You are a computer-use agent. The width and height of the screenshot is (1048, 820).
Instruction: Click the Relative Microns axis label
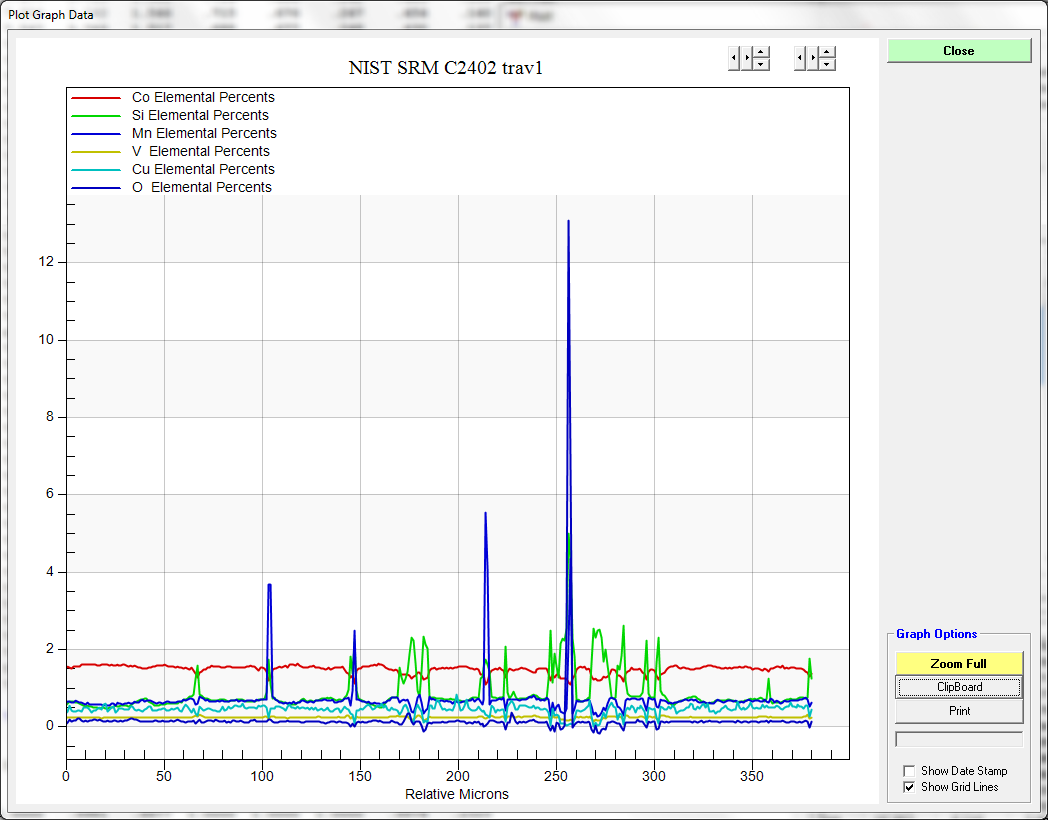click(456, 794)
